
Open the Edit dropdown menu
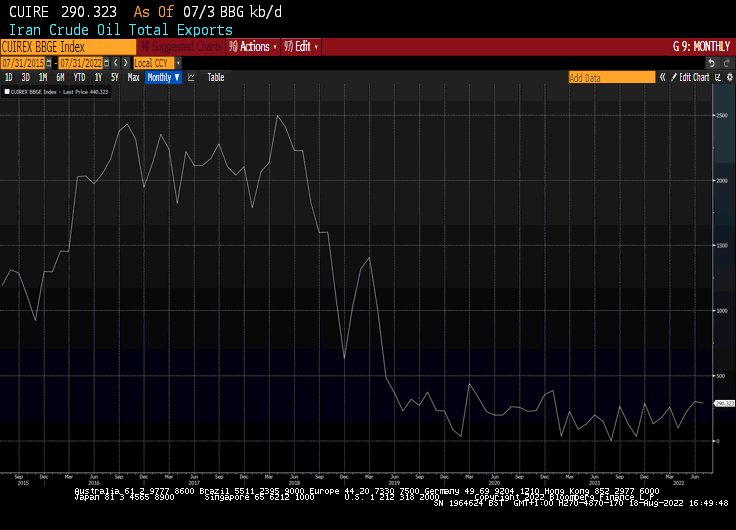click(x=301, y=47)
